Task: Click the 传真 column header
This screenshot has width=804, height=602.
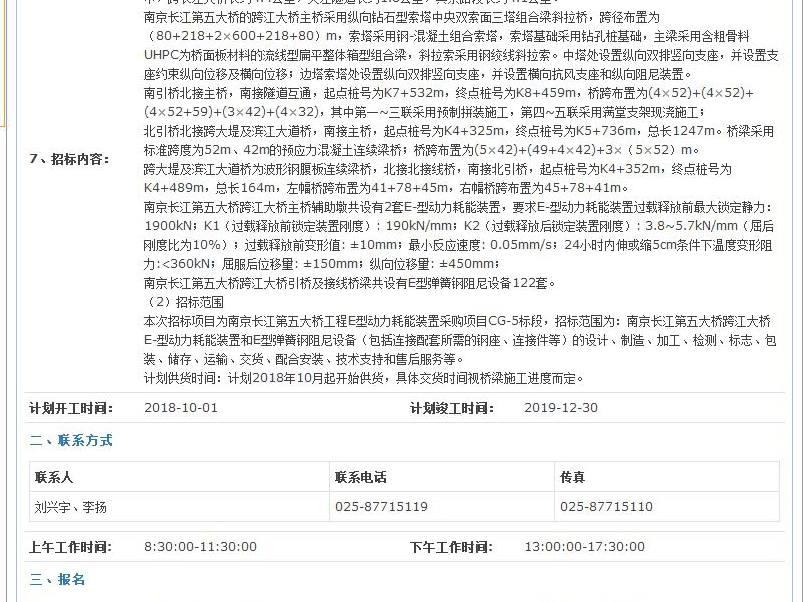Action: (x=572, y=478)
